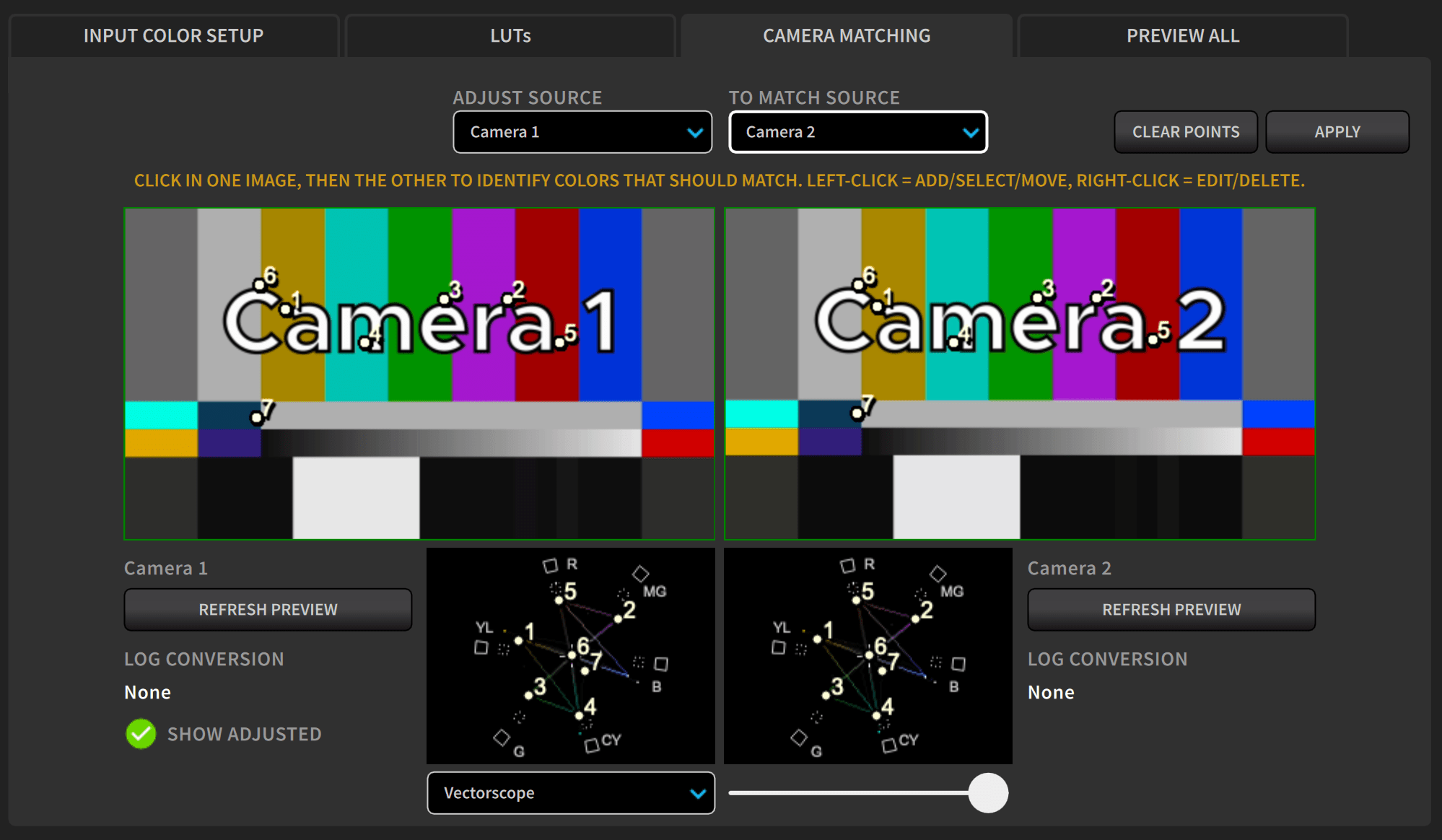Click the CLEAR POINTS button
The height and width of the screenshot is (840, 1442).
1185,131
